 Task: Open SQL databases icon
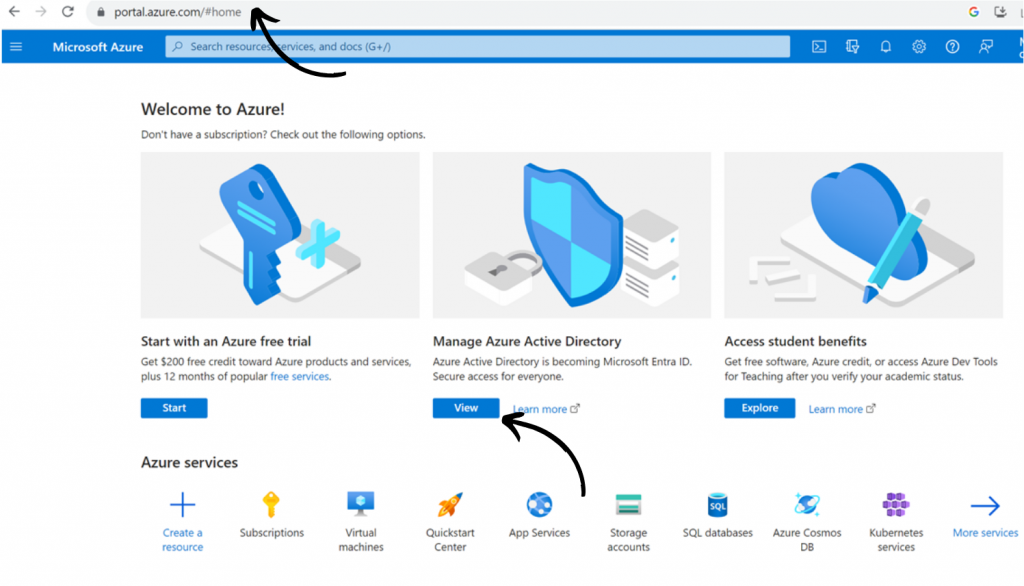(x=718, y=505)
